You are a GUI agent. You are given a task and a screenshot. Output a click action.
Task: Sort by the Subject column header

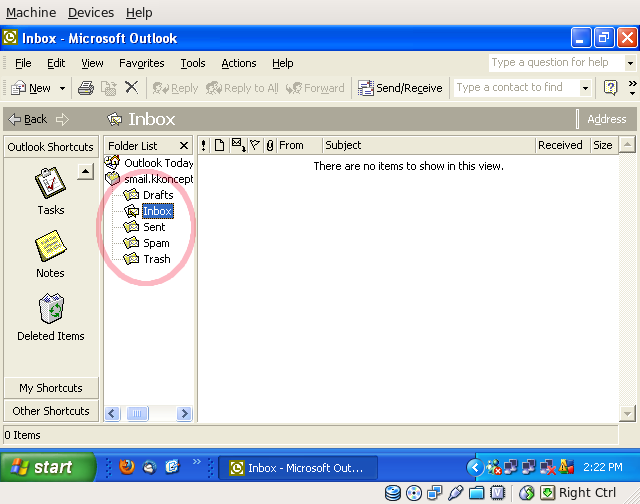click(x=429, y=145)
